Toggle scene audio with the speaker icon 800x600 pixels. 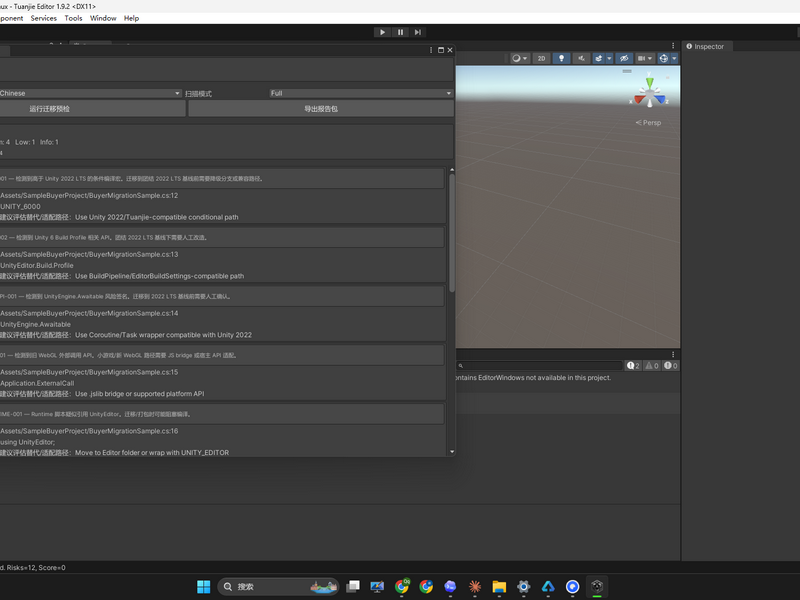581,58
